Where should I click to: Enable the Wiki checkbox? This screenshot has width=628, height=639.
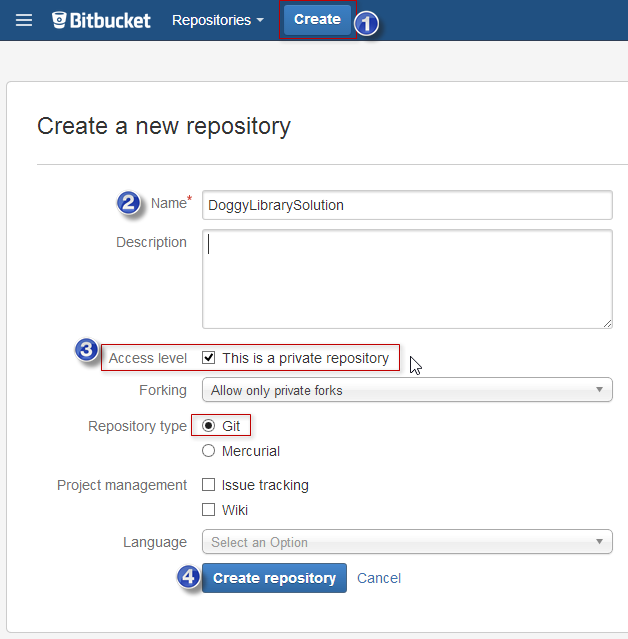tap(209, 510)
